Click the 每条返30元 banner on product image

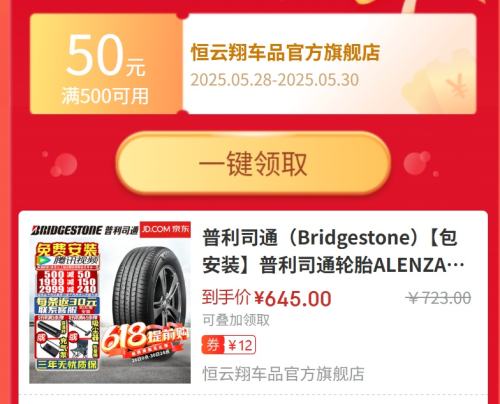(67, 305)
